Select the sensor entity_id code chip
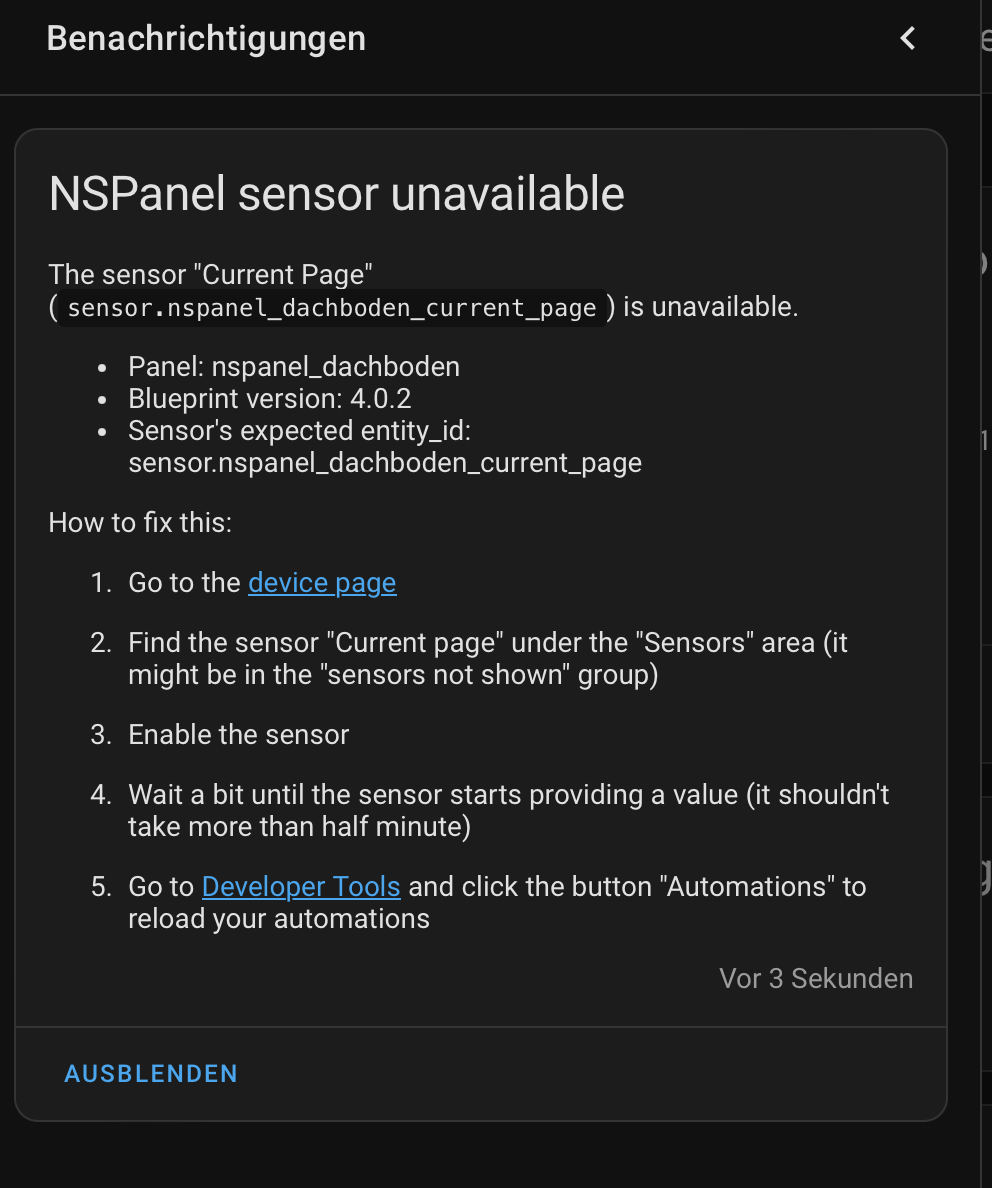This screenshot has height=1188, width=992. [330, 307]
